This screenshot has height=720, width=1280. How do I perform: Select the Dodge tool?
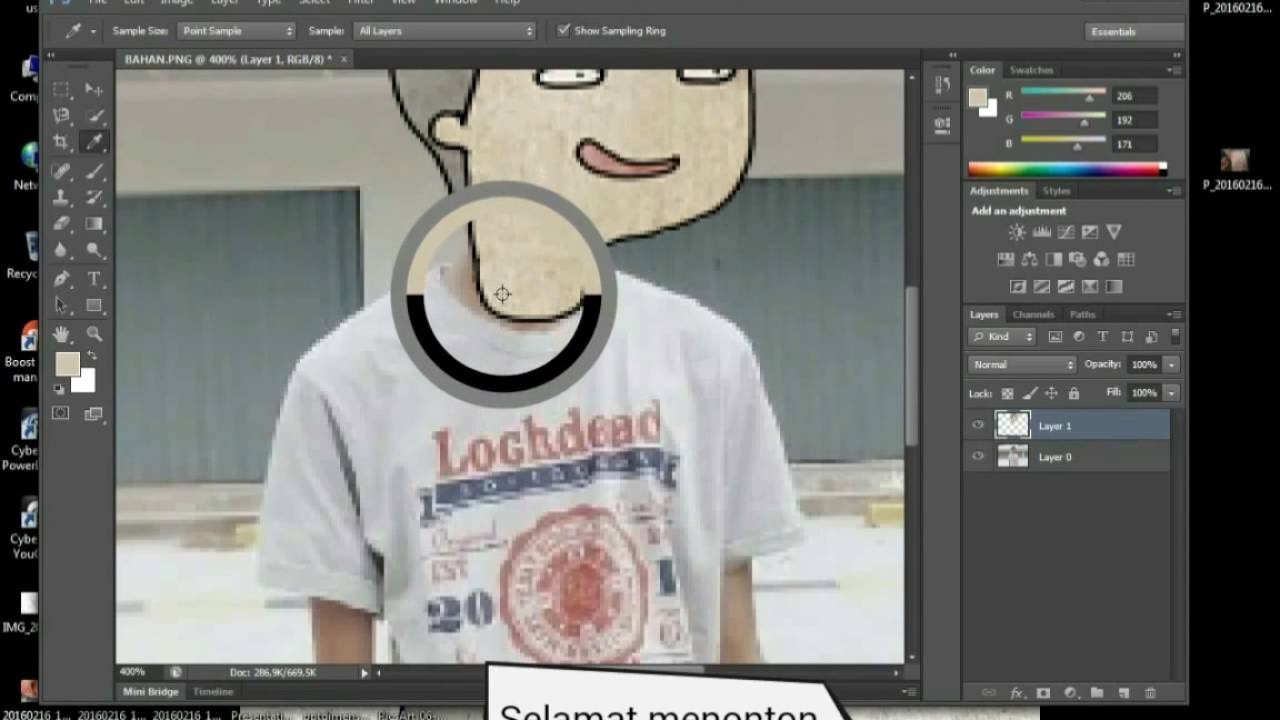[94, 251]
